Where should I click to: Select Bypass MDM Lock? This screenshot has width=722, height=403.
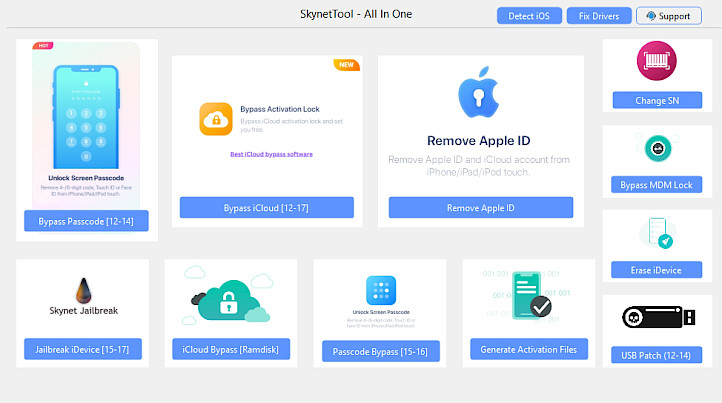click(x=656, y=185)
